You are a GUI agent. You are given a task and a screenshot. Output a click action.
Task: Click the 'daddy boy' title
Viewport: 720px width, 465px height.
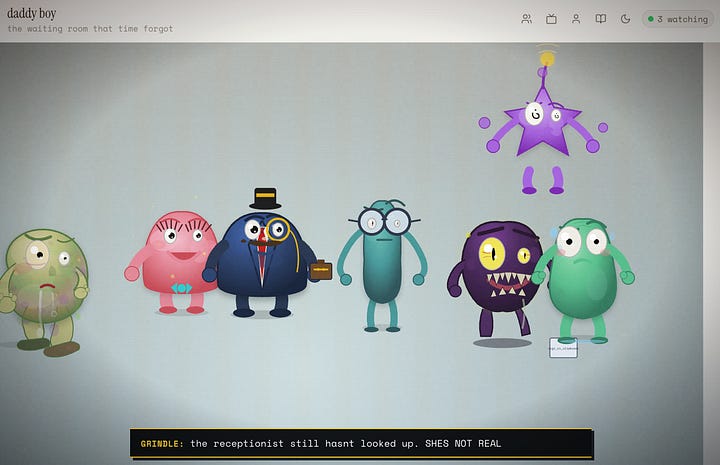pos(32,13)
